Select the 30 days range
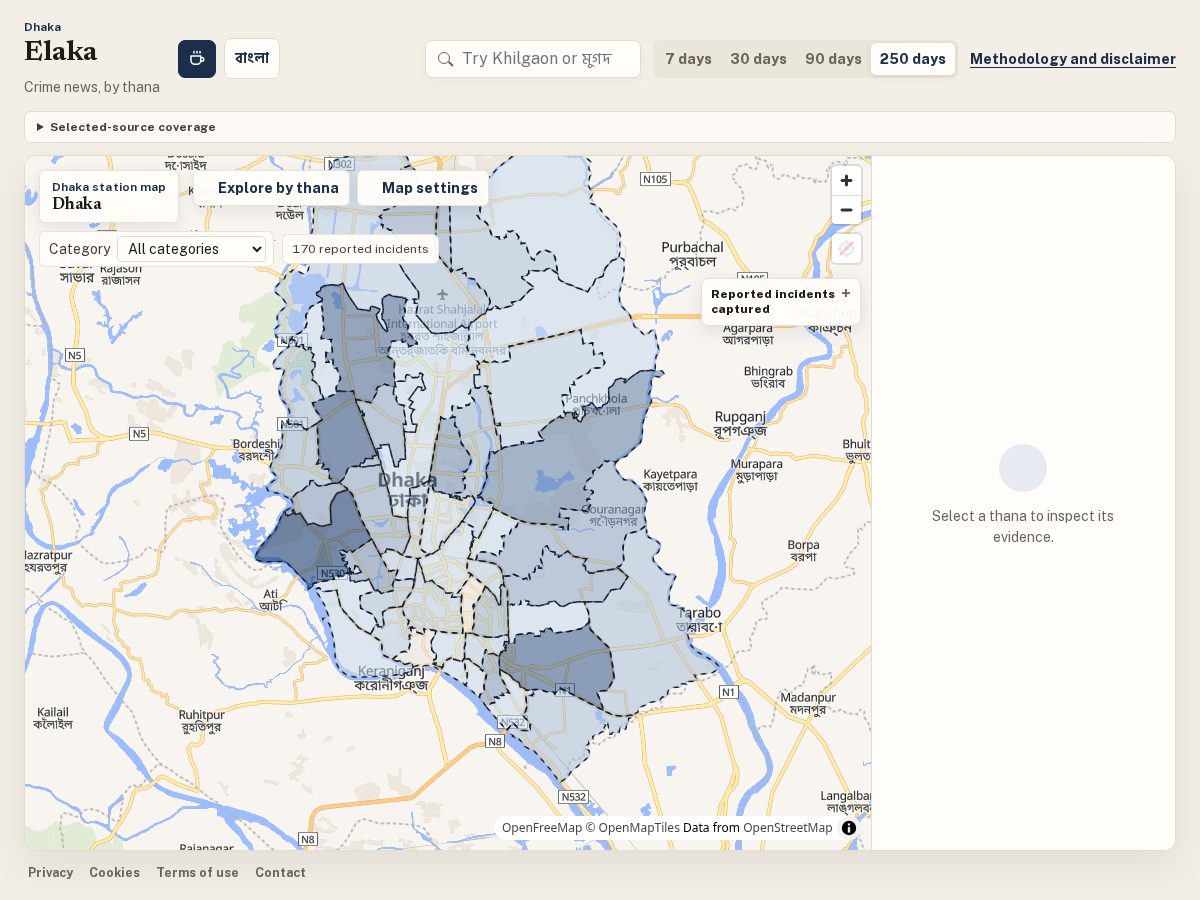1200x900 pixels. pyautogui.click(x=758, y=59)
